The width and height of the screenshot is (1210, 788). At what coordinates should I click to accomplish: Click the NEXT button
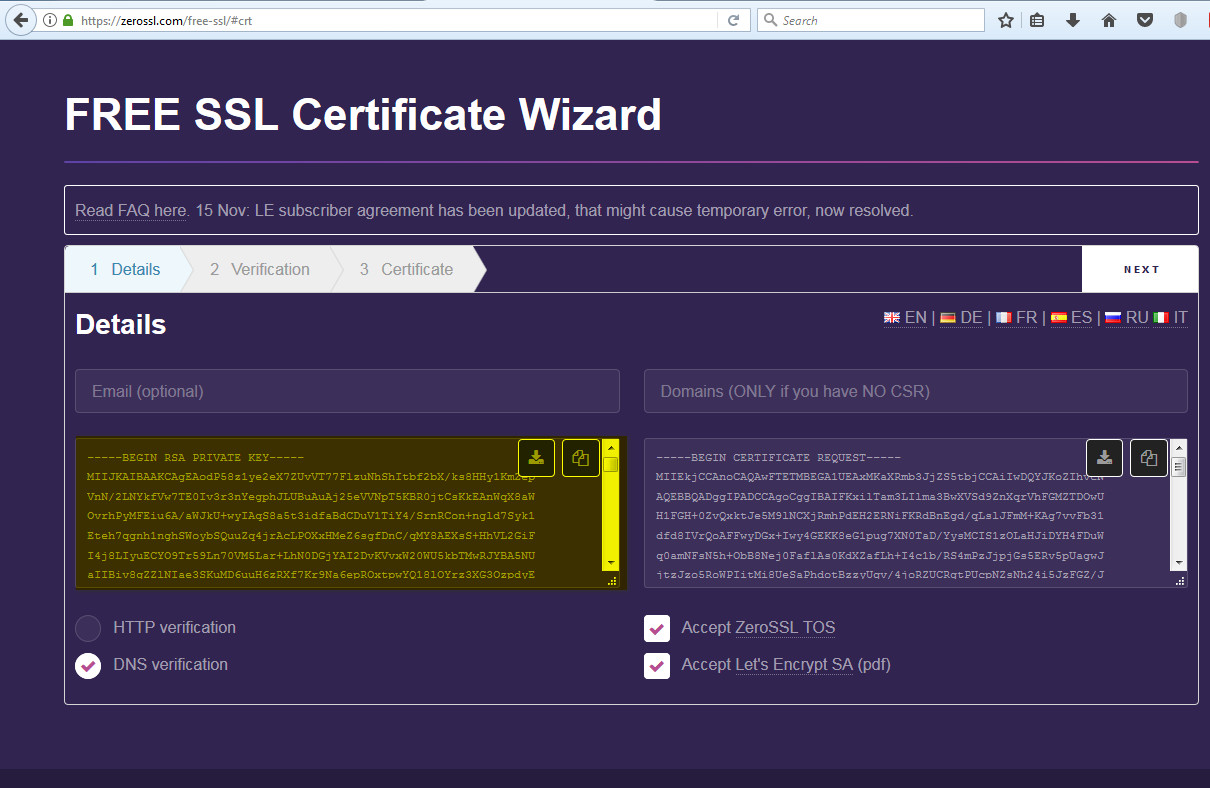[1140, 269]
